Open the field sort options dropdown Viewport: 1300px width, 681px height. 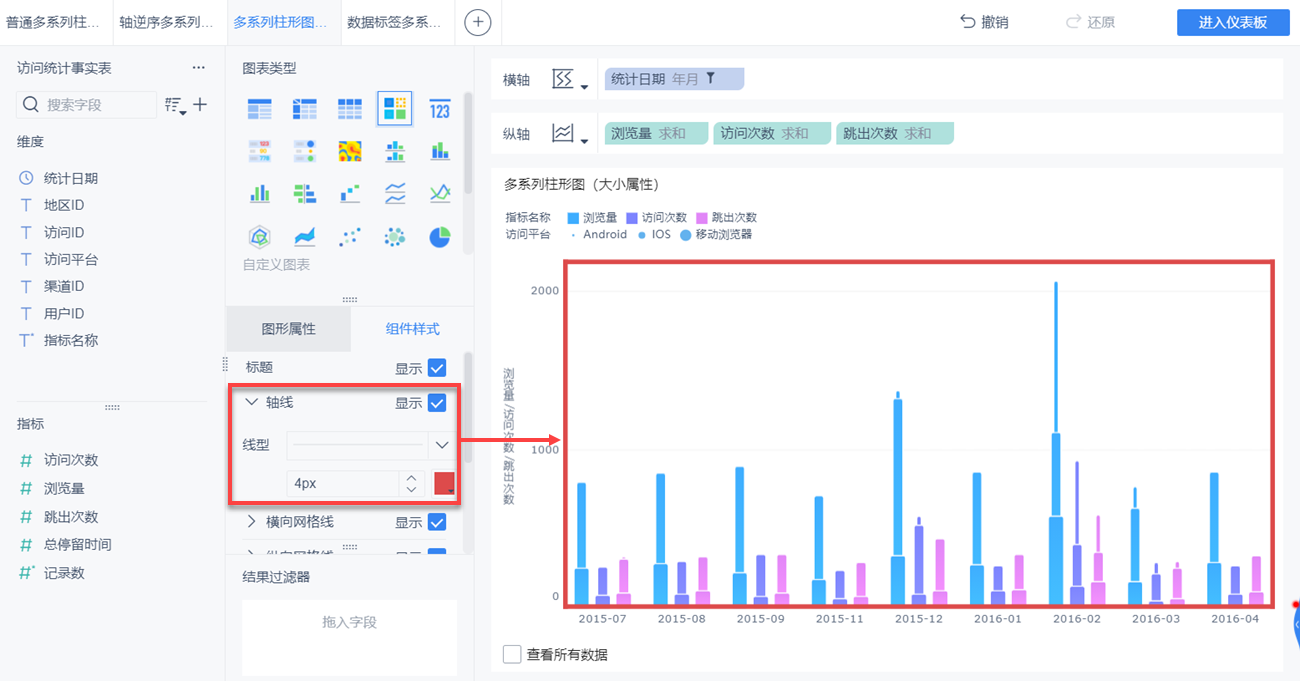pyautogui.click(x=175, y=105)
